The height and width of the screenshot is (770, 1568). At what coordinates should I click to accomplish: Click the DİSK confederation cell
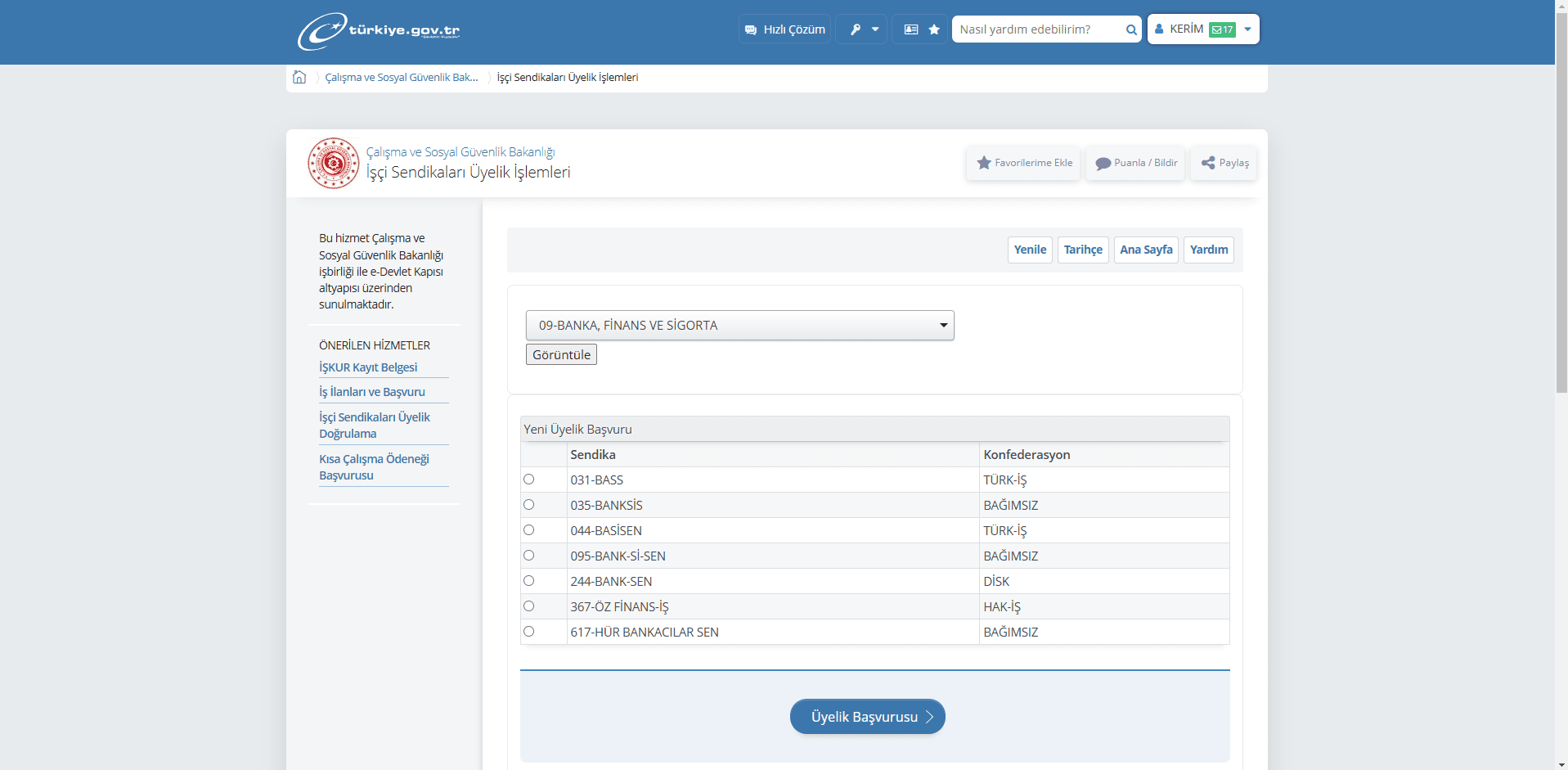point(1104,581)
